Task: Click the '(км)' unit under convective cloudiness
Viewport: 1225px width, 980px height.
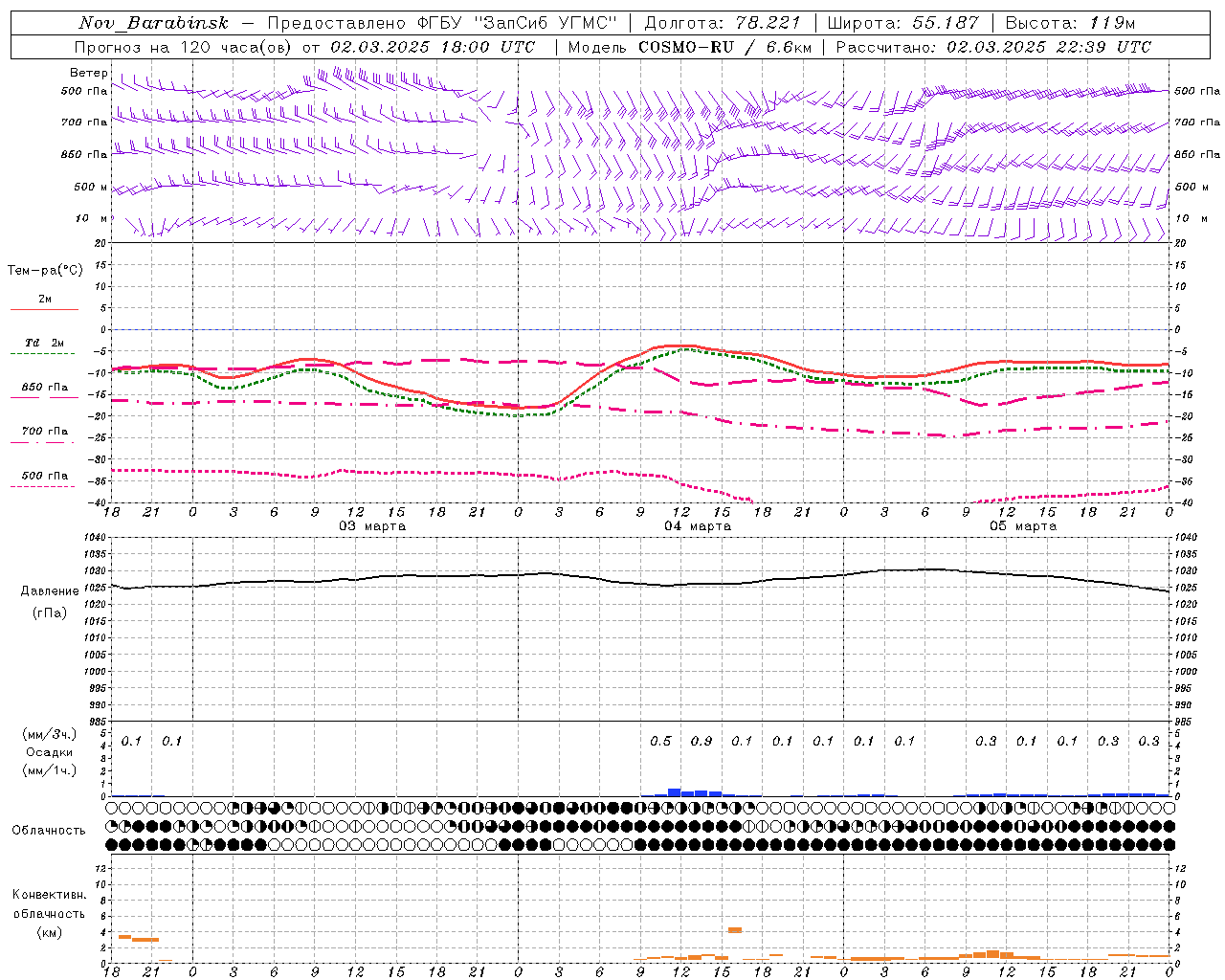Action: coord(49,932)
